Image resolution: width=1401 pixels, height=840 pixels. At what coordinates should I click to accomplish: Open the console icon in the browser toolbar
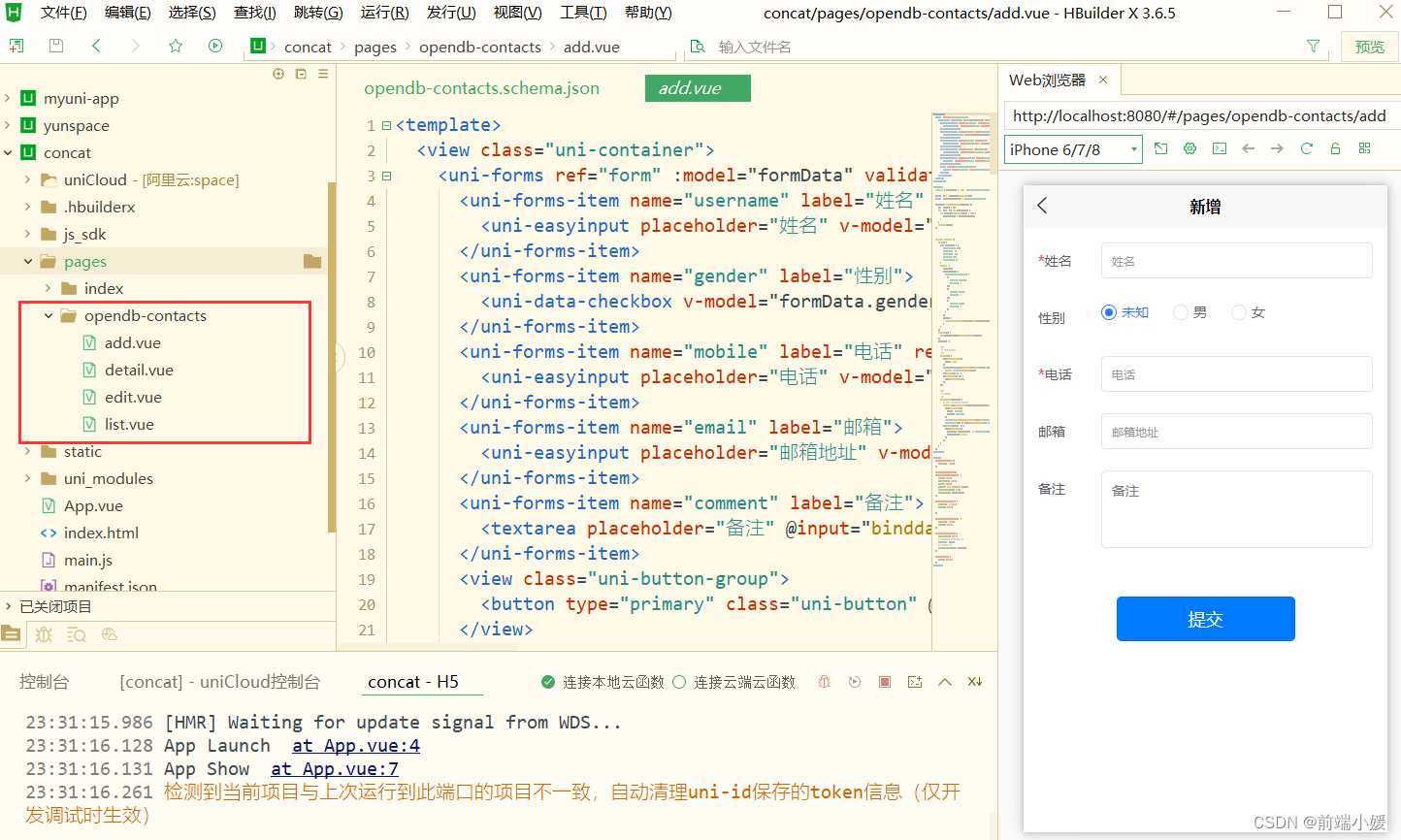[x=1219, y=147]
